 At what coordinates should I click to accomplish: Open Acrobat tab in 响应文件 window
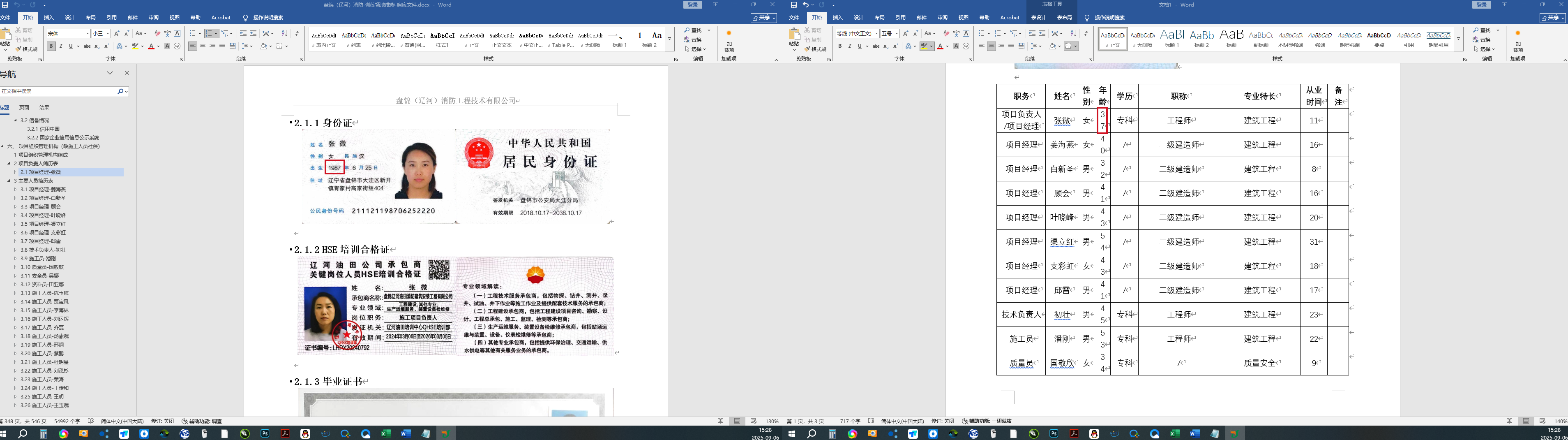pyautogui.click(x=221, y=18)
